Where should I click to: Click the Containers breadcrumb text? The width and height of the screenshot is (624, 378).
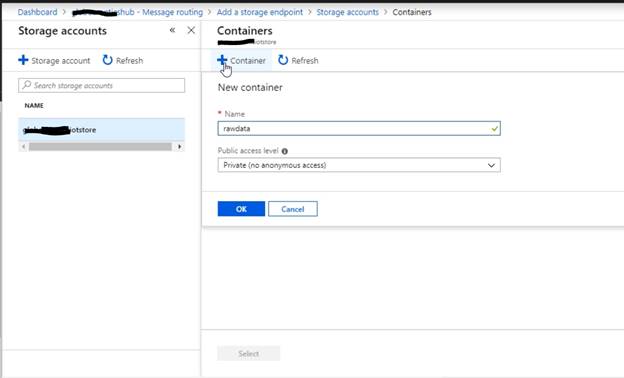click(x=412, y=12)
